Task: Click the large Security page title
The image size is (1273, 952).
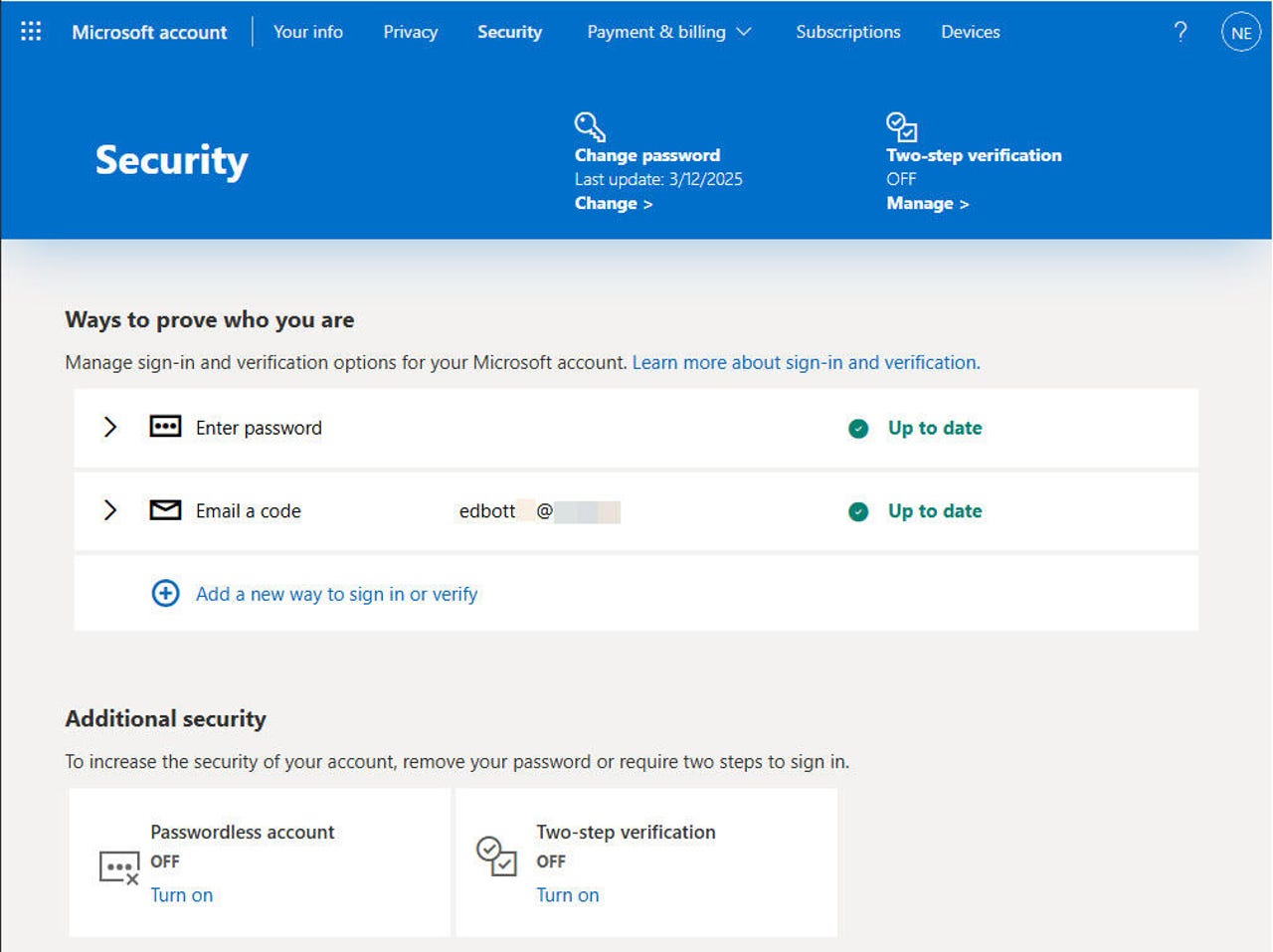Action: pyautogui.click(x=171, y=160)
